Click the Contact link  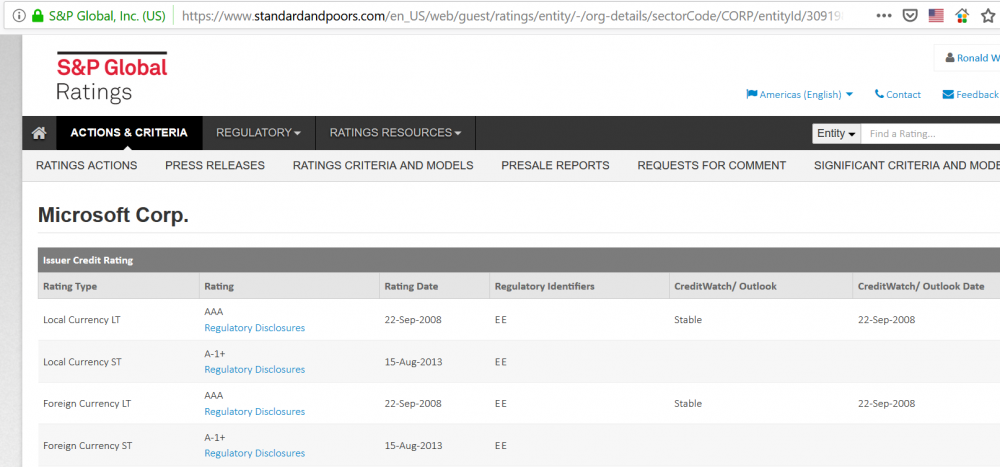coord(898,94)
